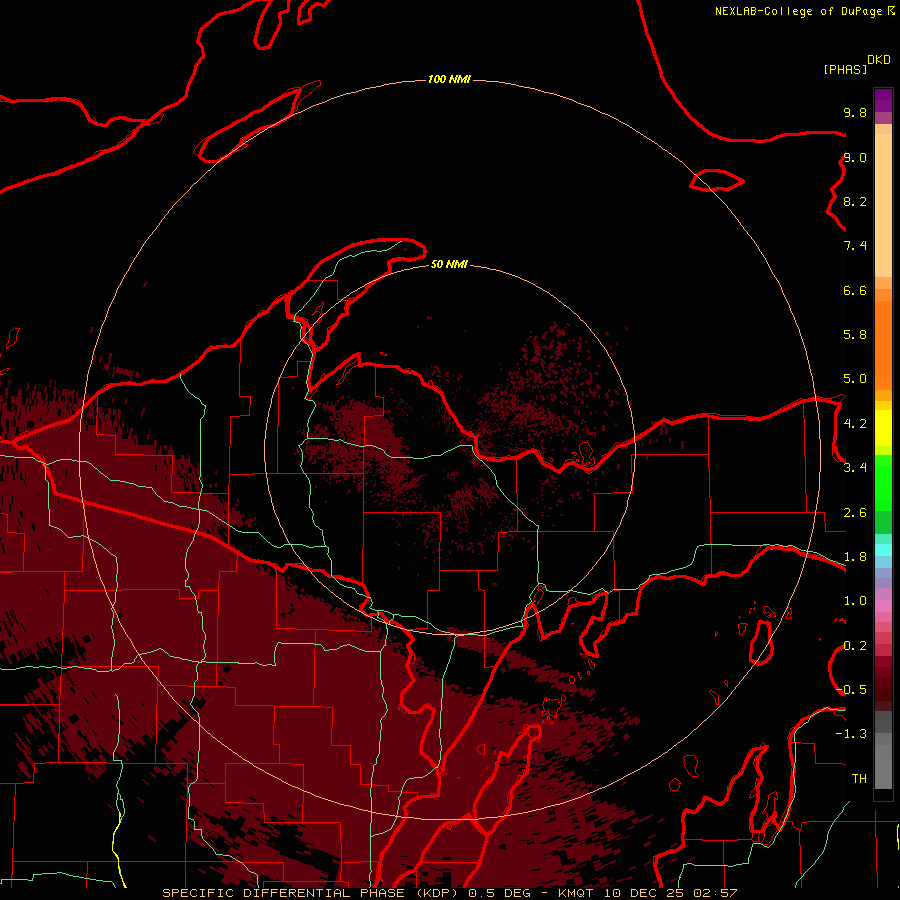Click the 1.0 scale value
900x900 pixels.
pos(855,601)
